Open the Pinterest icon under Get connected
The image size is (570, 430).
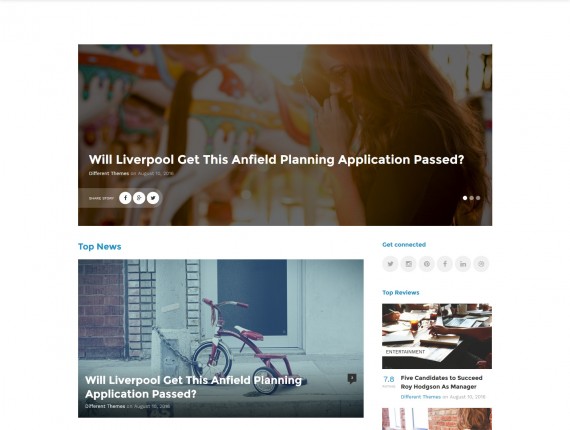pyautogui.click(x=427, y=264)
